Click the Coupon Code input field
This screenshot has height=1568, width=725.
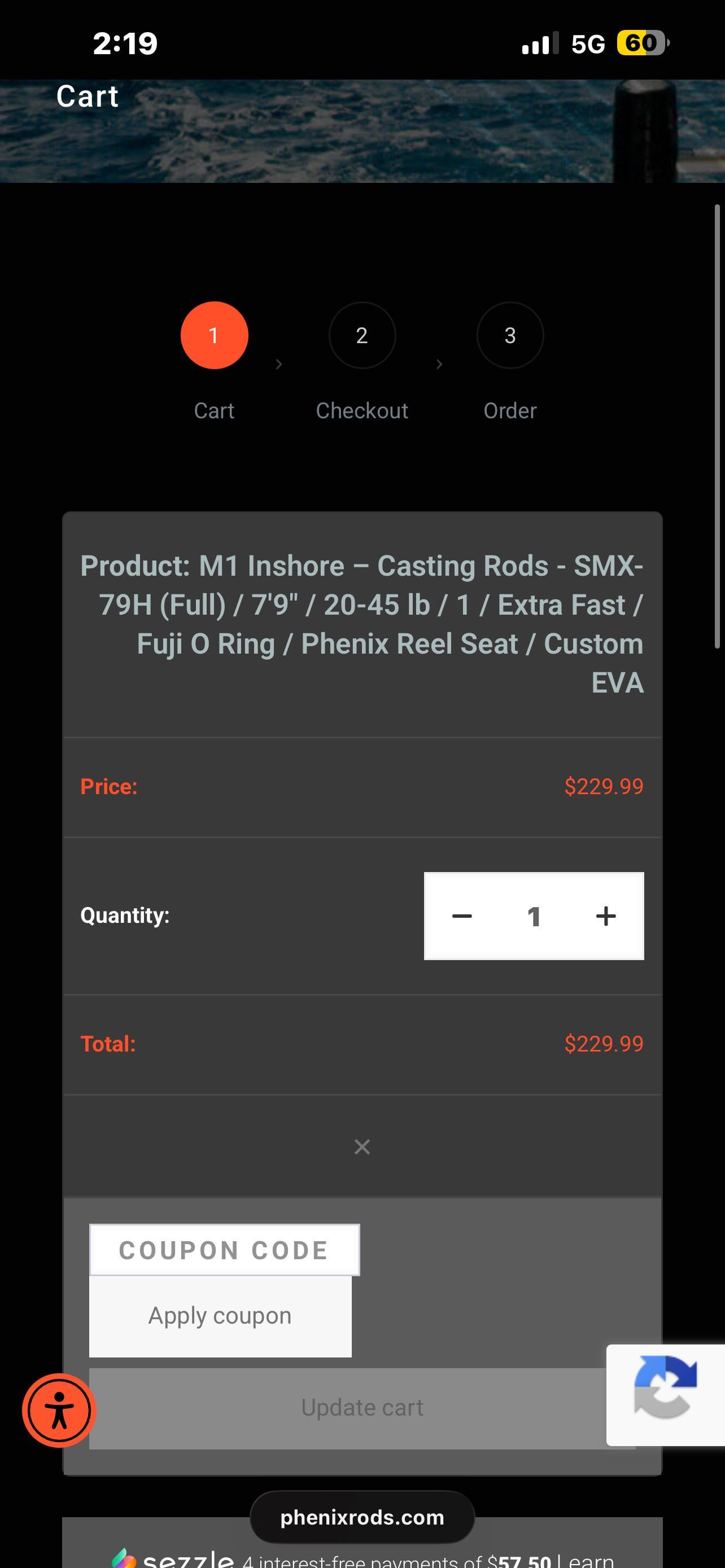click(224, 1250)
